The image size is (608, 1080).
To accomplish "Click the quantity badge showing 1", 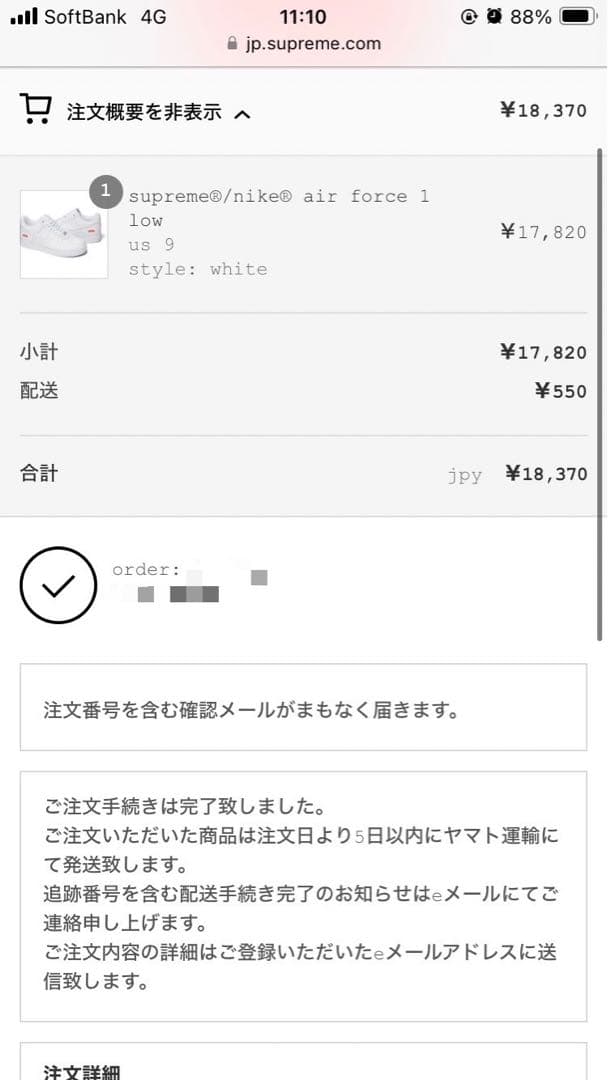I will click(x=105, y=191).
